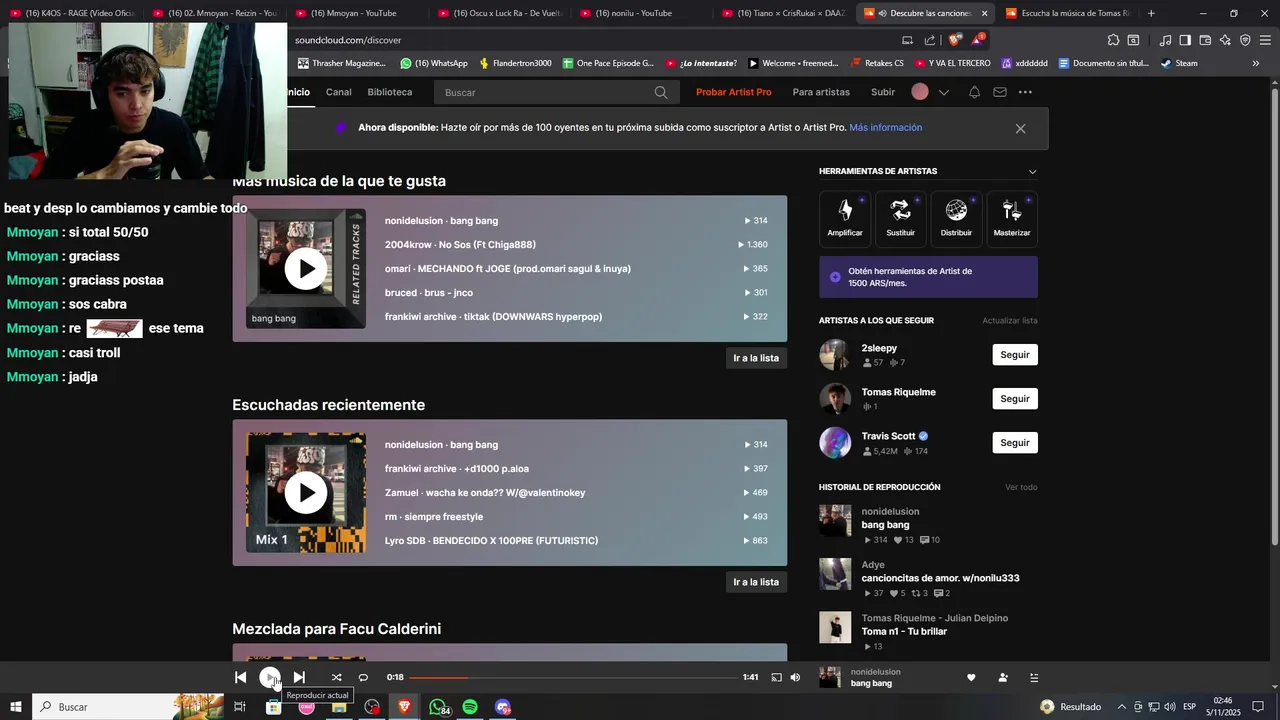Toggle repeat in the player bar
The height and width of the screenshot is (720, 1280).
[363, 677]
